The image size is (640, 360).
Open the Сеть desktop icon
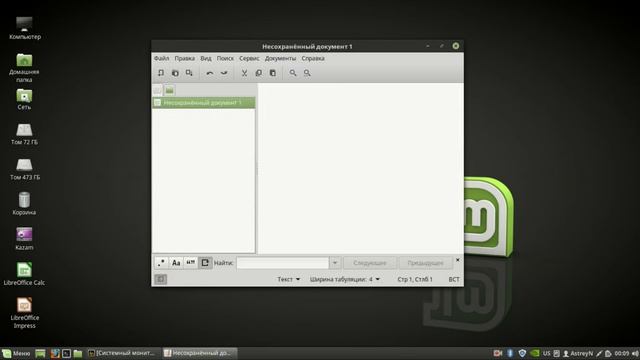pyautogui.click(x=24, y=99)
